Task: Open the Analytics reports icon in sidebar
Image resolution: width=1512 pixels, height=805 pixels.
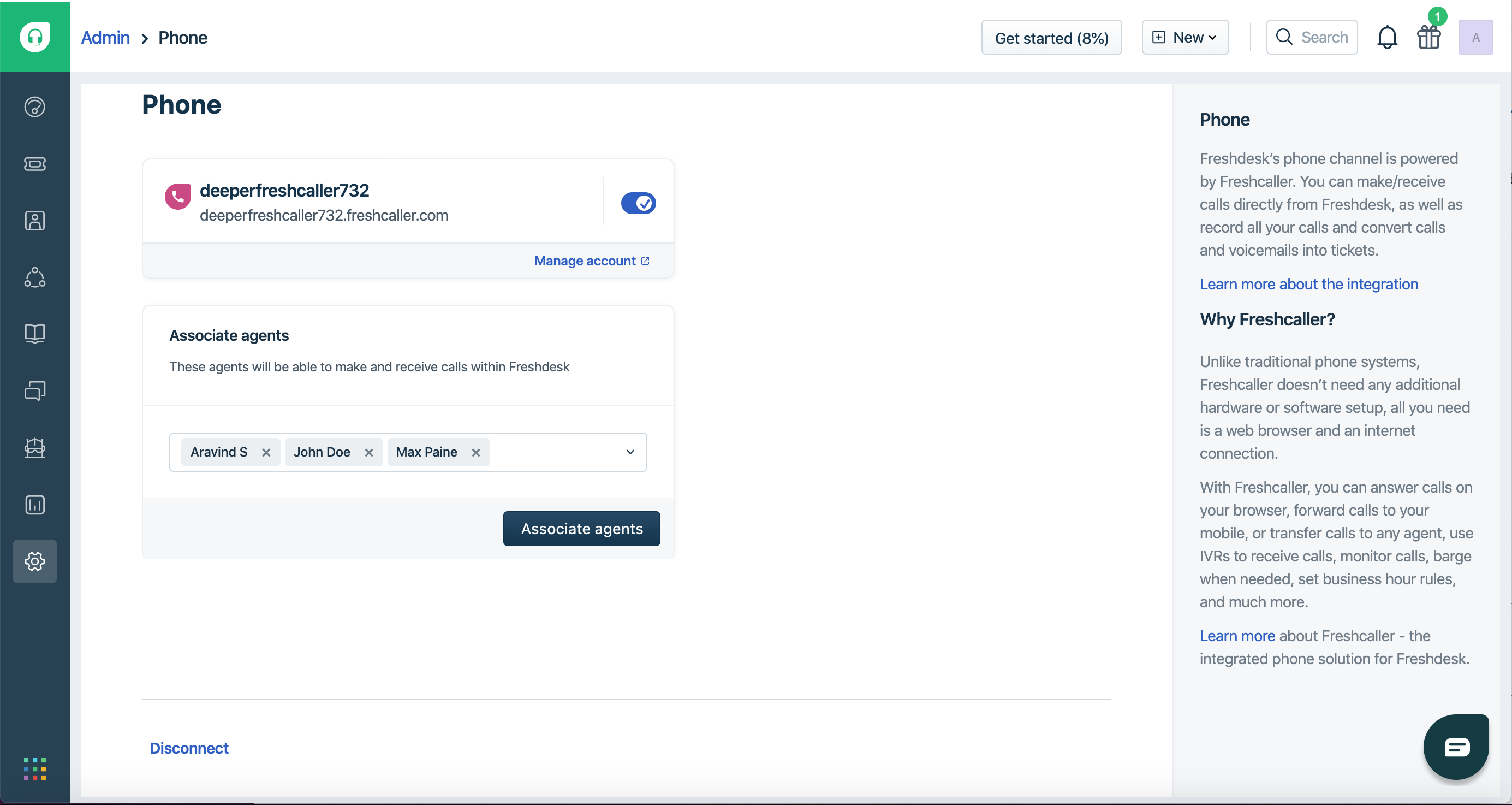Action: click(x=34, y=505)
